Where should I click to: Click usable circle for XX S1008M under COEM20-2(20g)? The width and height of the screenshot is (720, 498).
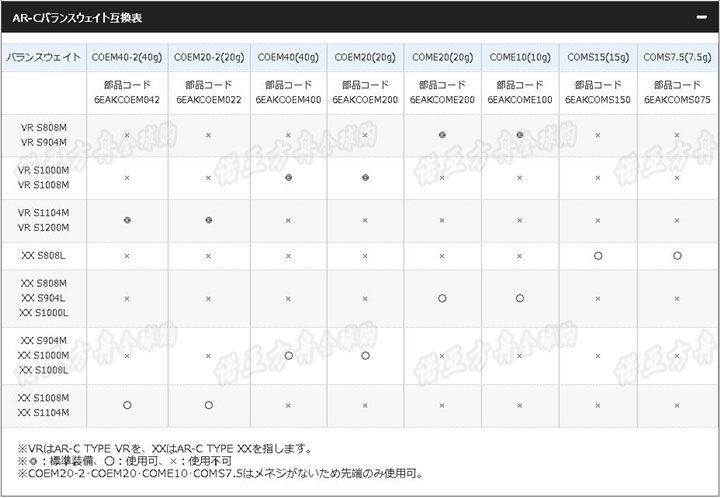[209, 405]
